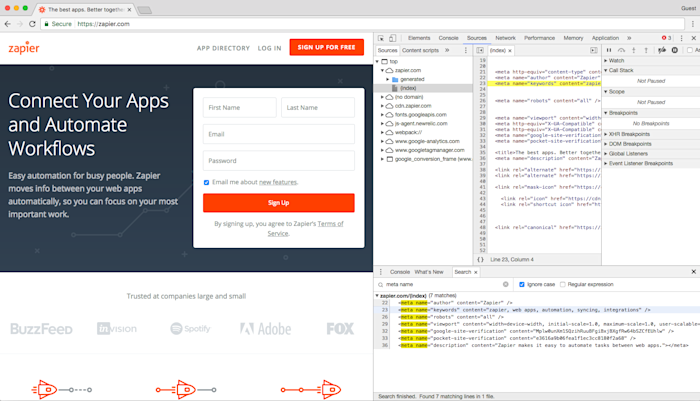The height and width of the screenshot is (401, 700).
Task: Close the Search drawer tab
Action: click(476, 272)
